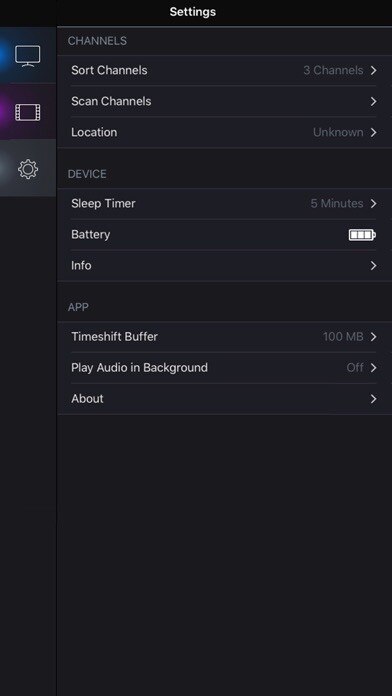The width and height of the screenshot is (392, 696).
Task: Tap the chevron on the About row
Action: click(x=373, y=399)
